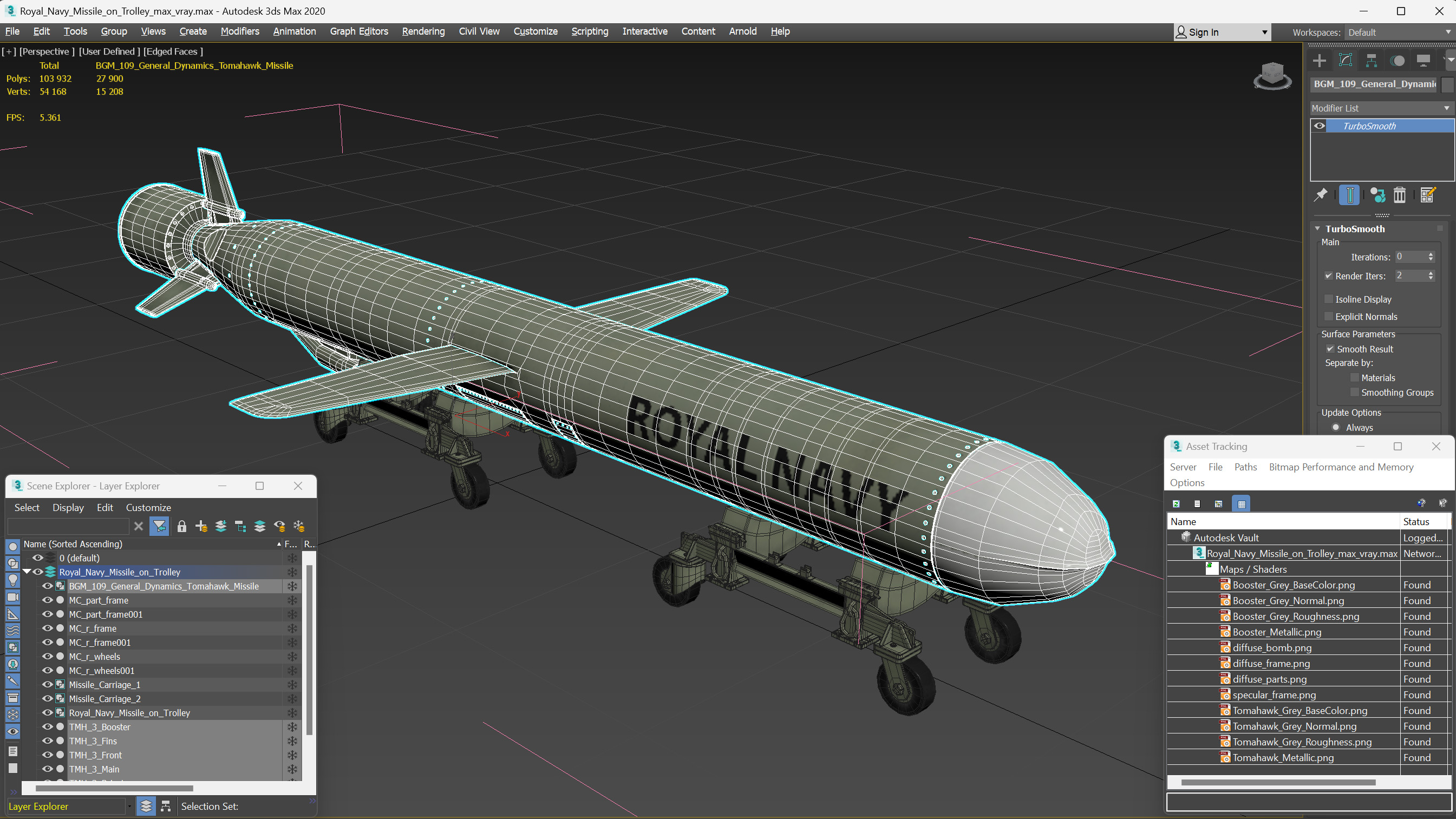Click the ViewCube in the viewport
Image resolution: width=1456 pixels, height=819 pixels.
click(x=1272, y=76)
